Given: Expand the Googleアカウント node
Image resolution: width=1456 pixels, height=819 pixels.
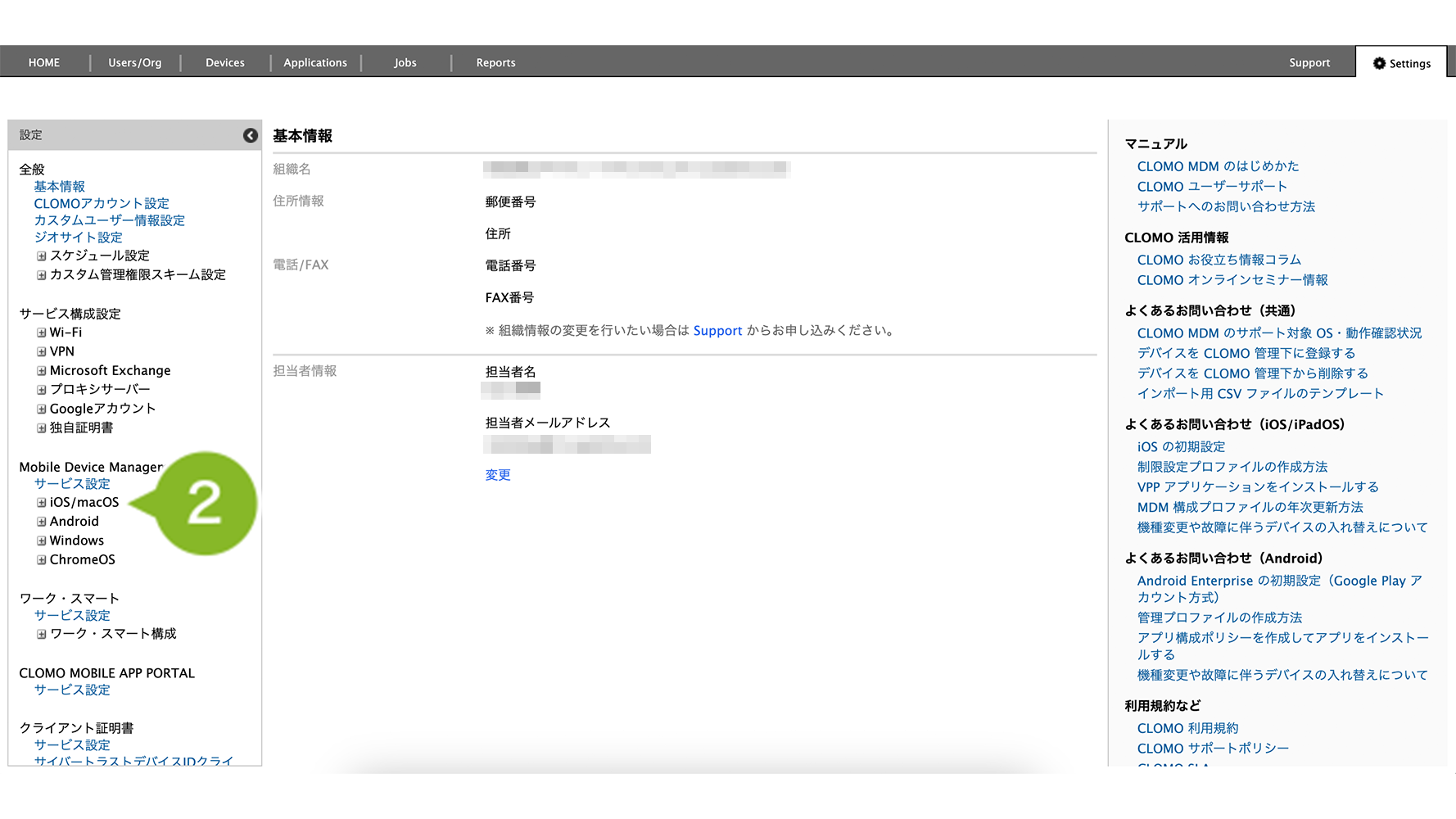Looking at the screenshot, I should click(x=41, y=409).
